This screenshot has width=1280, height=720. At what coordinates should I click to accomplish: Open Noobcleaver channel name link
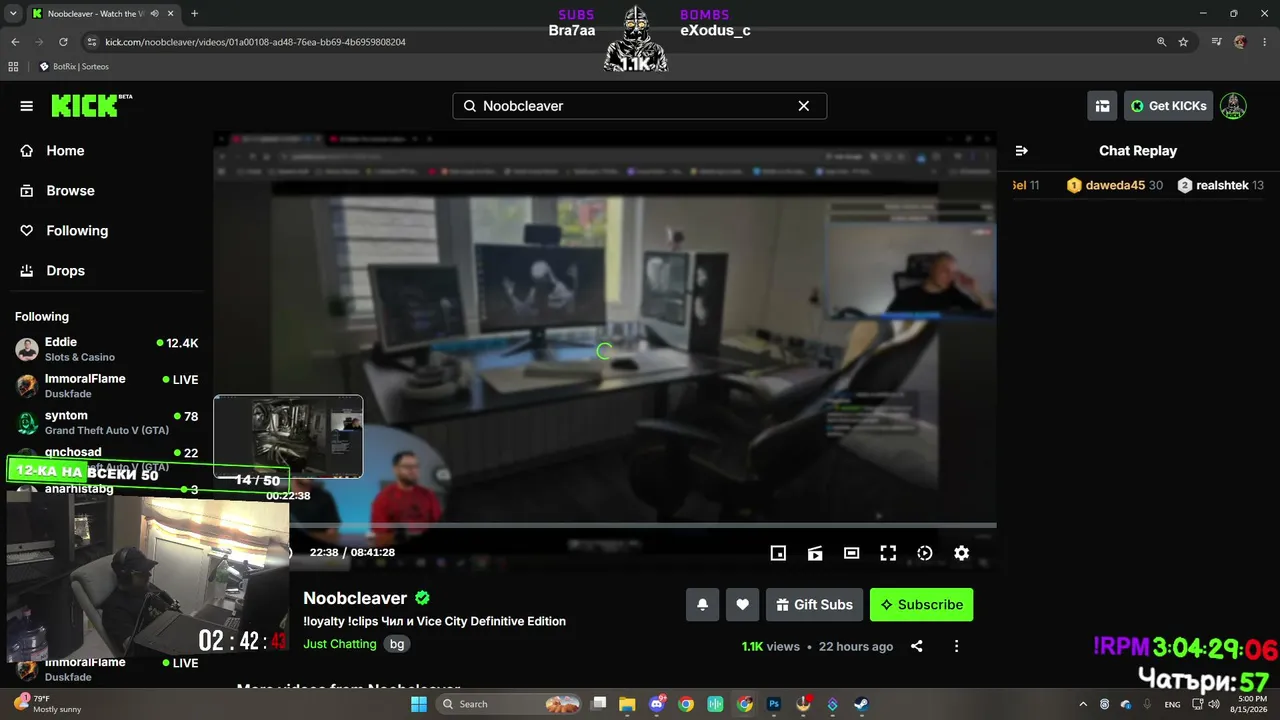355,598
